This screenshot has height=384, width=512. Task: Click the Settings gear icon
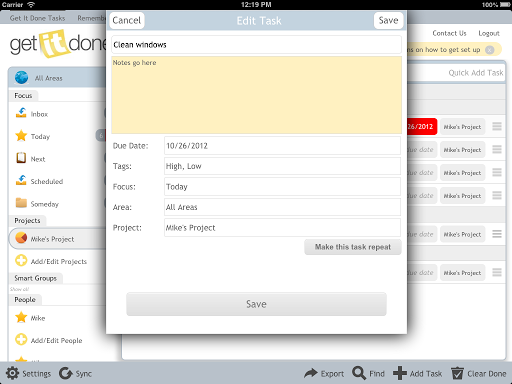coord(12,373)
